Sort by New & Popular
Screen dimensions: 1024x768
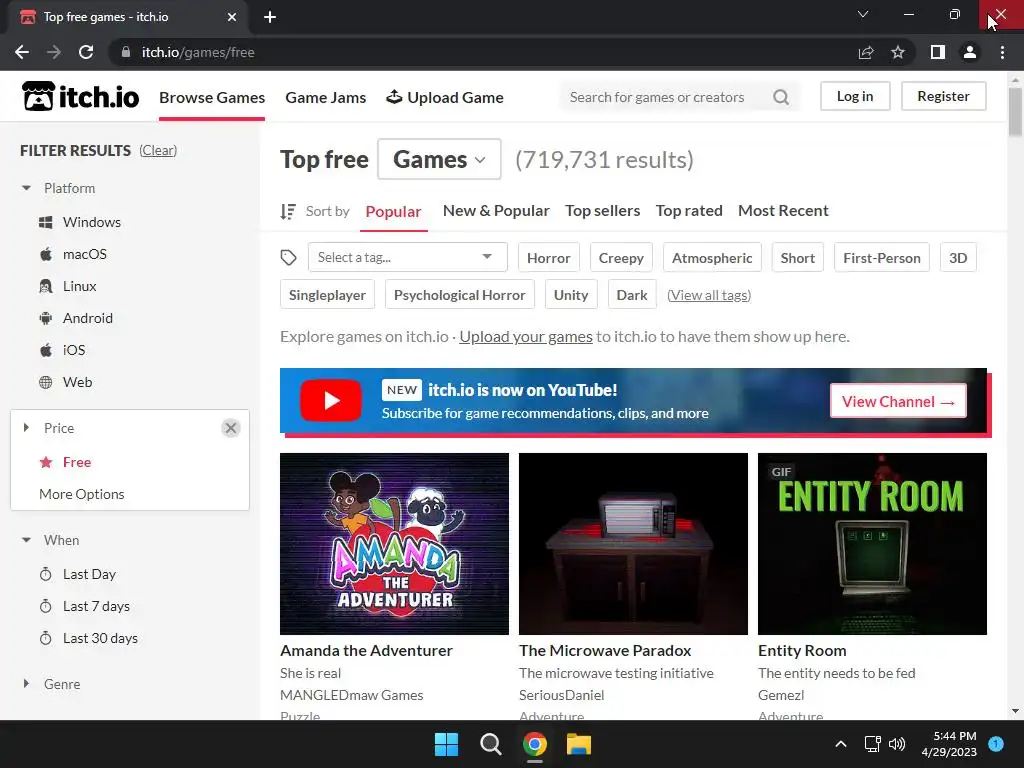pyautogui.click(x=496, y=211)
